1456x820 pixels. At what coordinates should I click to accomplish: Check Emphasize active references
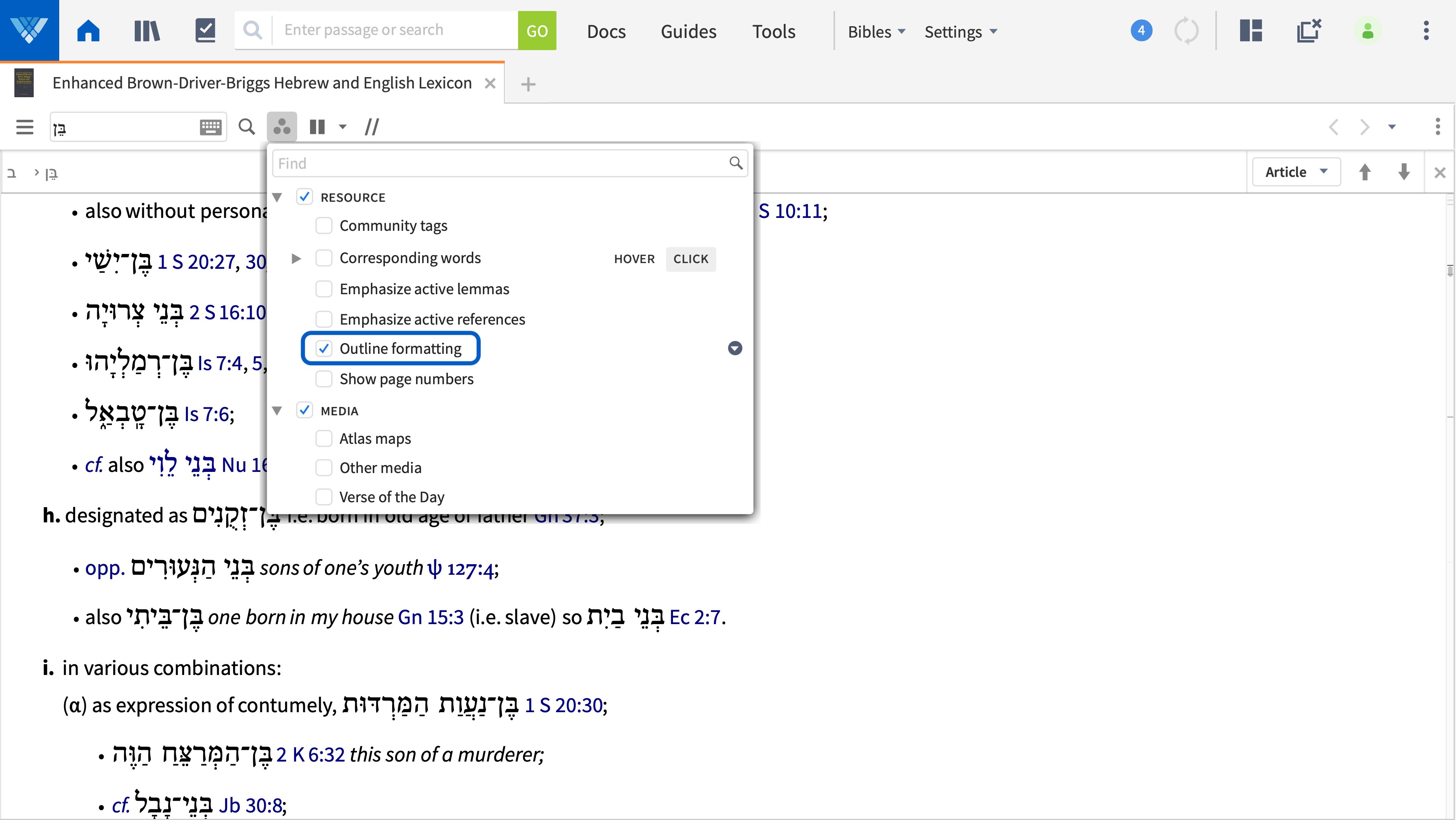click(x=323, y=319)
